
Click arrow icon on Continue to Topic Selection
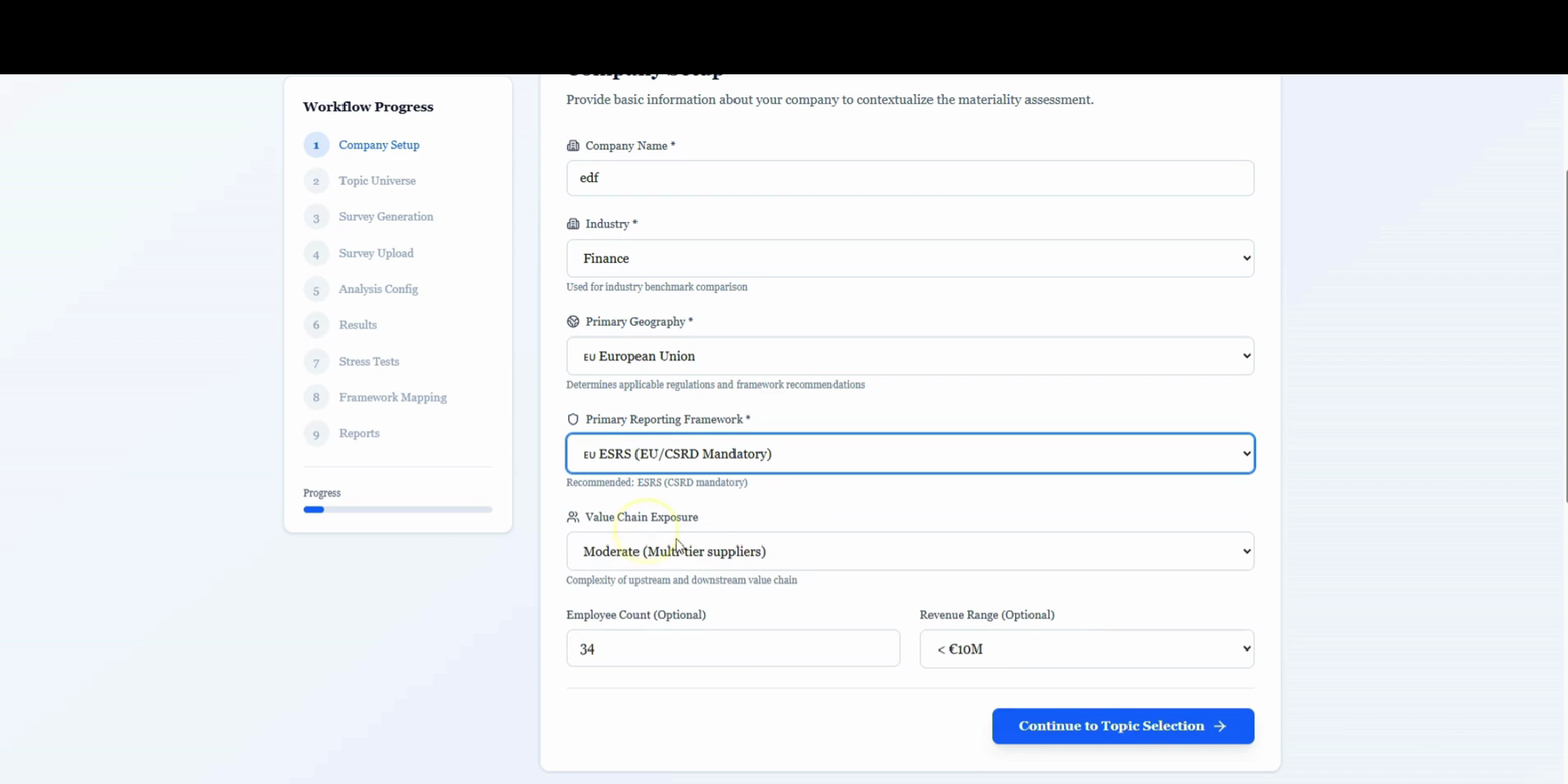click(1220, 726)
